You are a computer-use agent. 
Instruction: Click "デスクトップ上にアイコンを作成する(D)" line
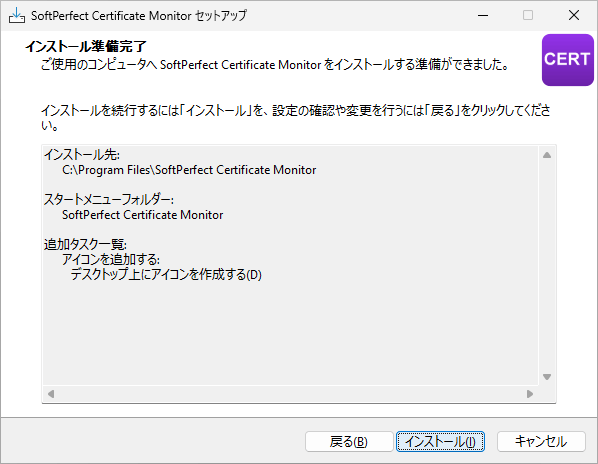point(166,275)
